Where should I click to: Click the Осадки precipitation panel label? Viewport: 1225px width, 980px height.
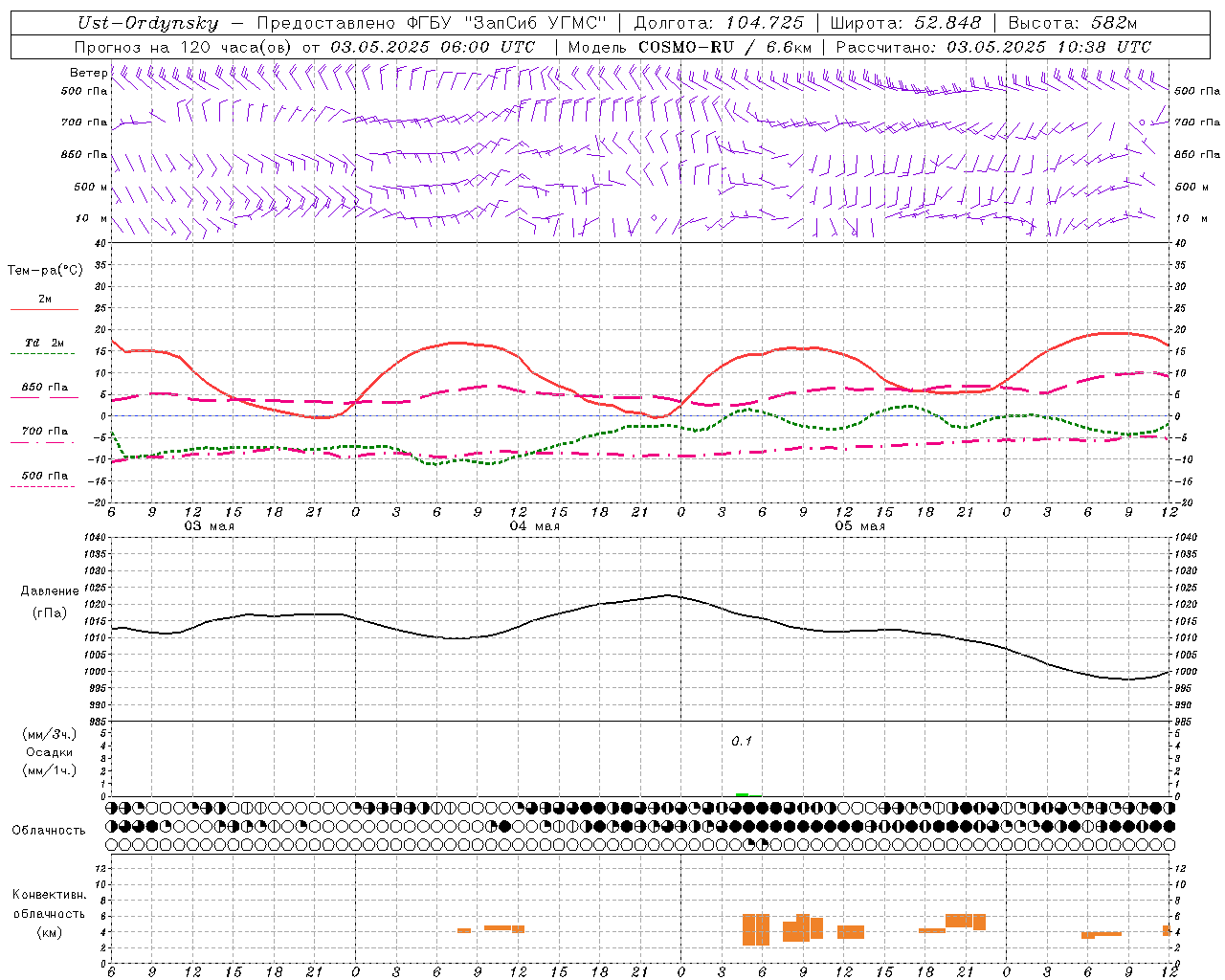point(49,752)
